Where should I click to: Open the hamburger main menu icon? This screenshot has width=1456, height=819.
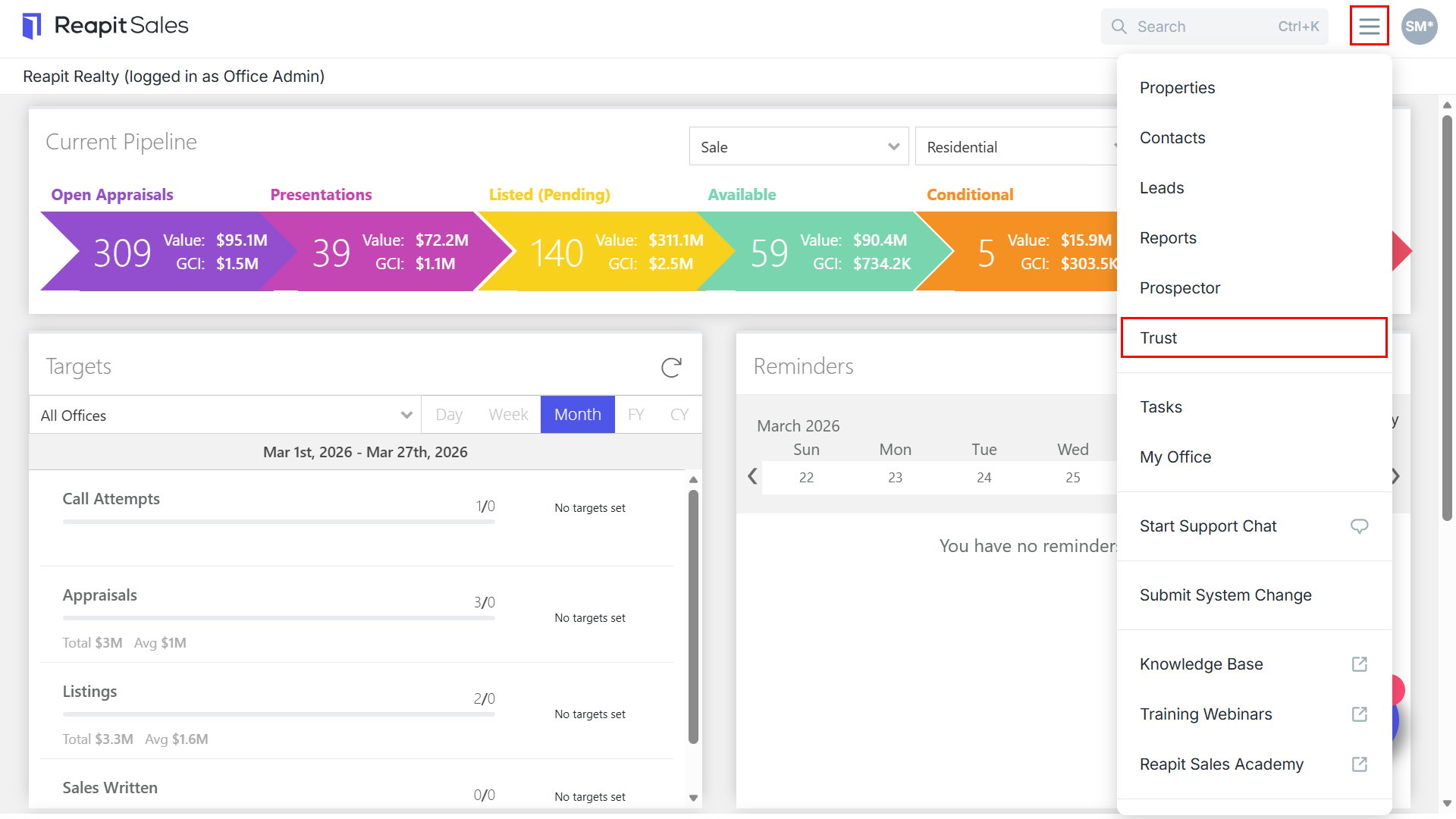(x=1369, y=27)
